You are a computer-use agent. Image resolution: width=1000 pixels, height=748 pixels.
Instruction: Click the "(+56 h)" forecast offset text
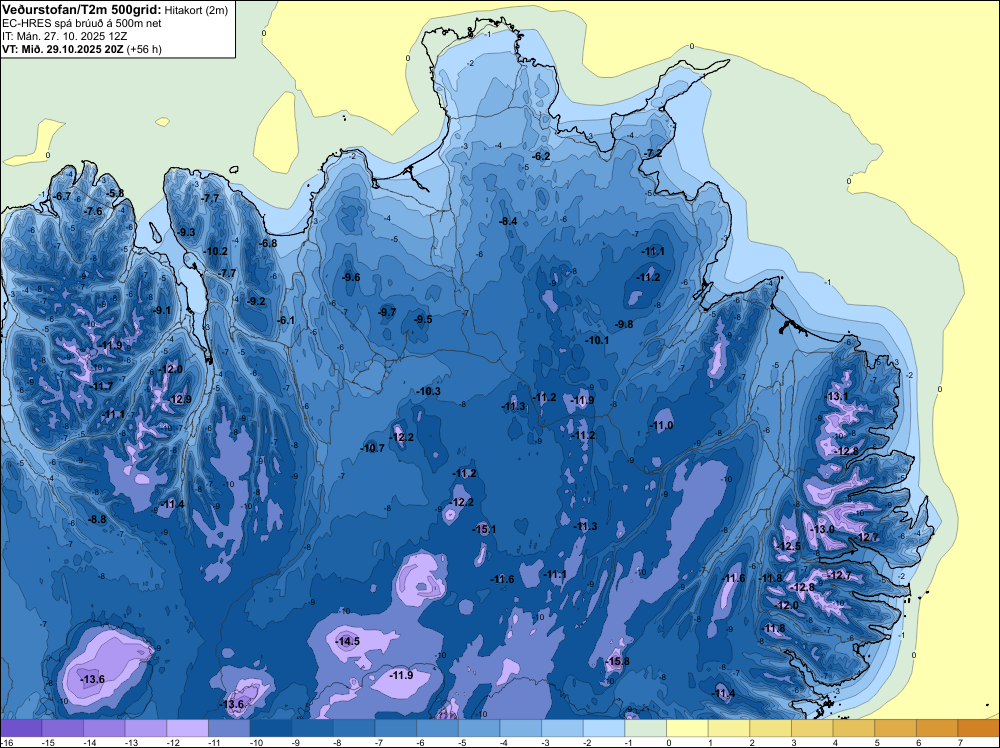click(144, 49)
